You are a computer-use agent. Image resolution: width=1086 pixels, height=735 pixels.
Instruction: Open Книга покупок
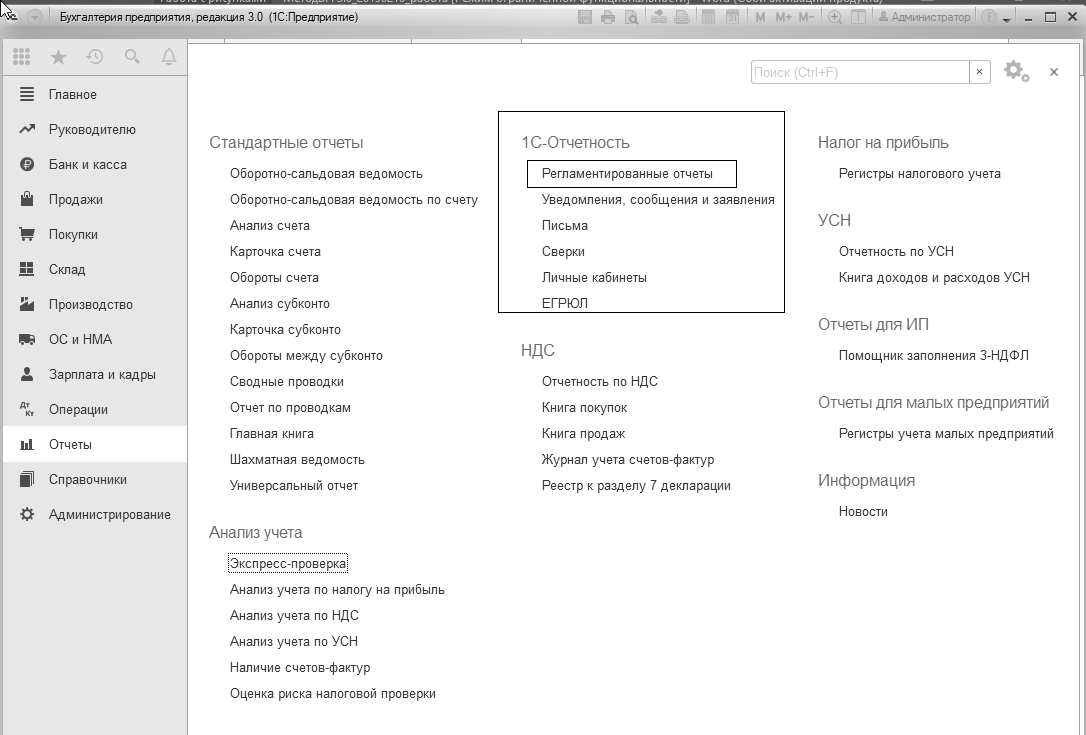pos(585,407)
